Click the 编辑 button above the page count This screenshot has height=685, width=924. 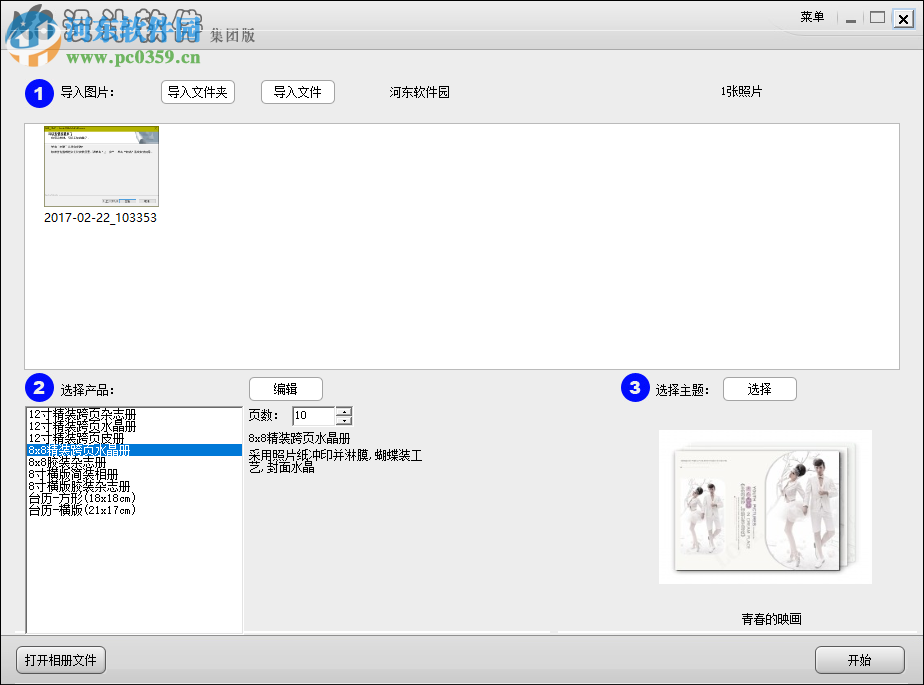(285, 388)
